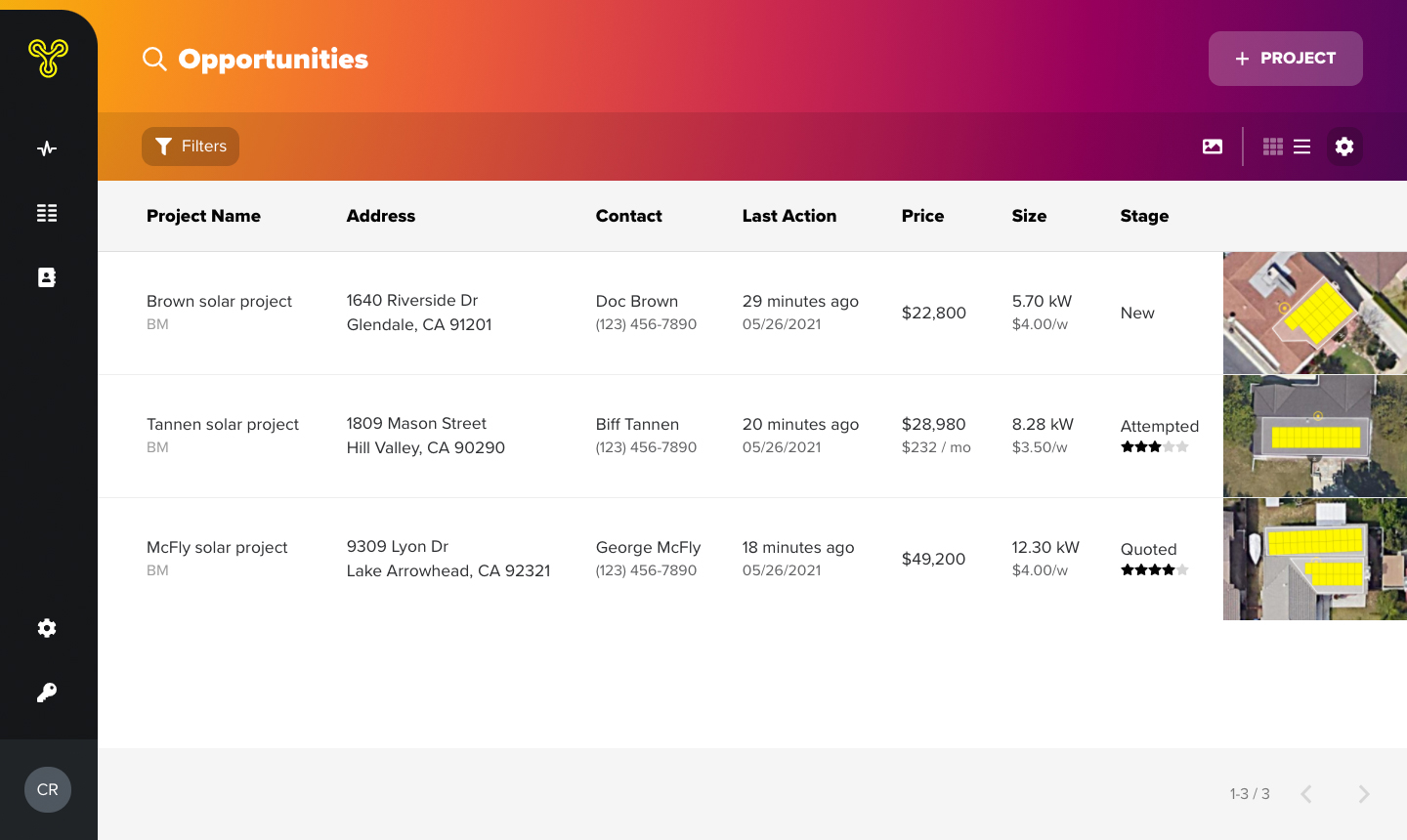Open the contacts address book in sidebar
Image resolution: width=1407 pixels, height=840 pixels.
tap(46, 276)
